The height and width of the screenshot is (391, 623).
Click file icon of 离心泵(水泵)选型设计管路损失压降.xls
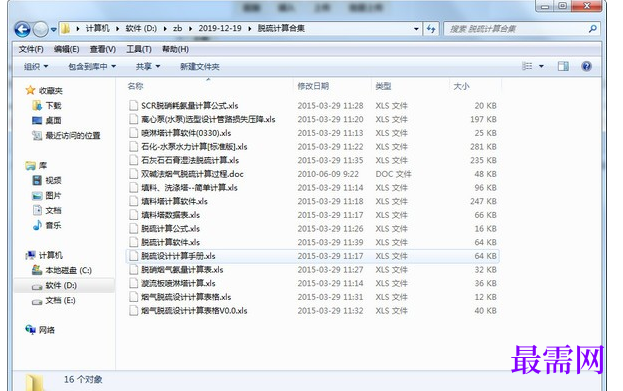click(134, 119)
